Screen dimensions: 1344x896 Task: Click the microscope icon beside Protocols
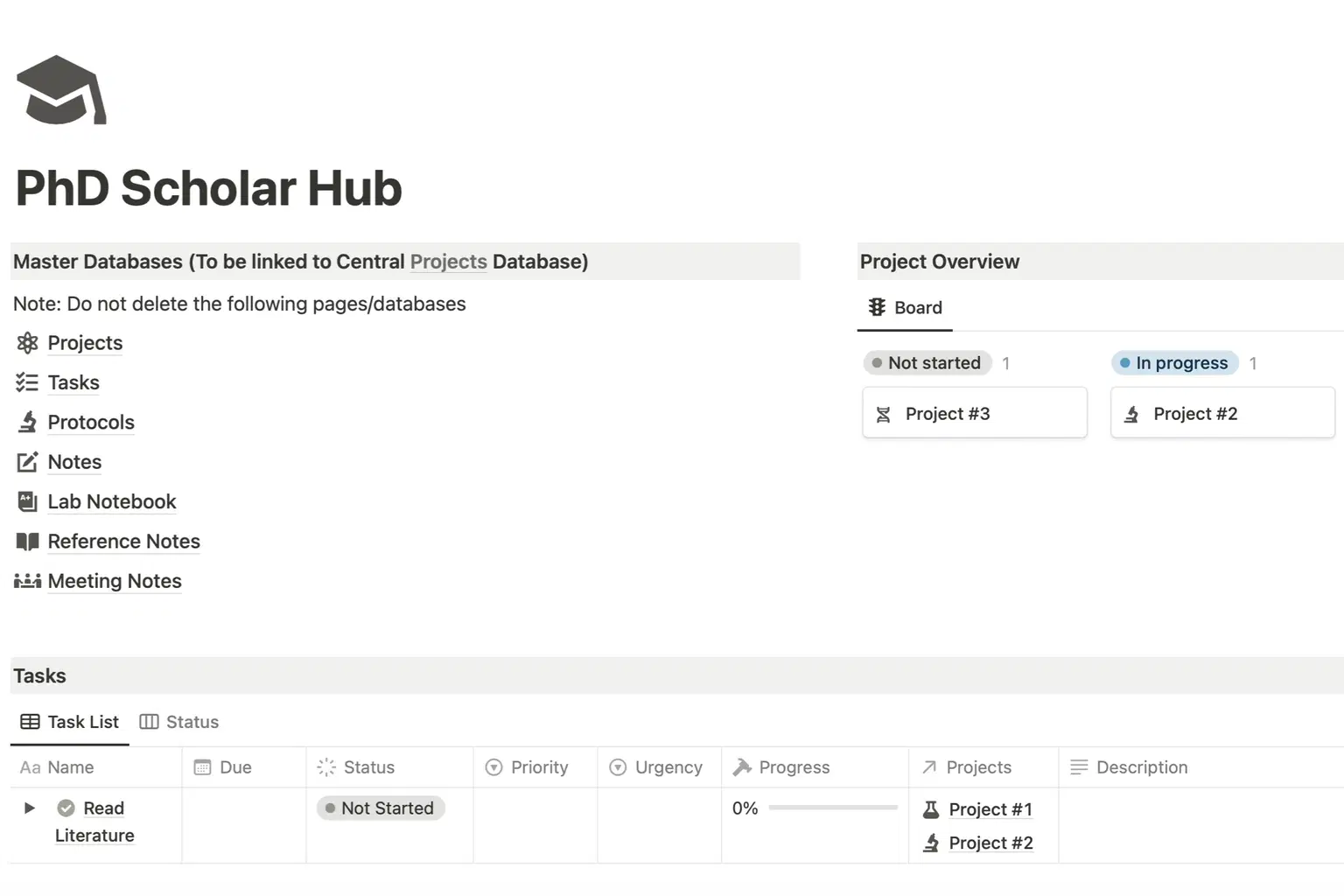click(28, 423)
